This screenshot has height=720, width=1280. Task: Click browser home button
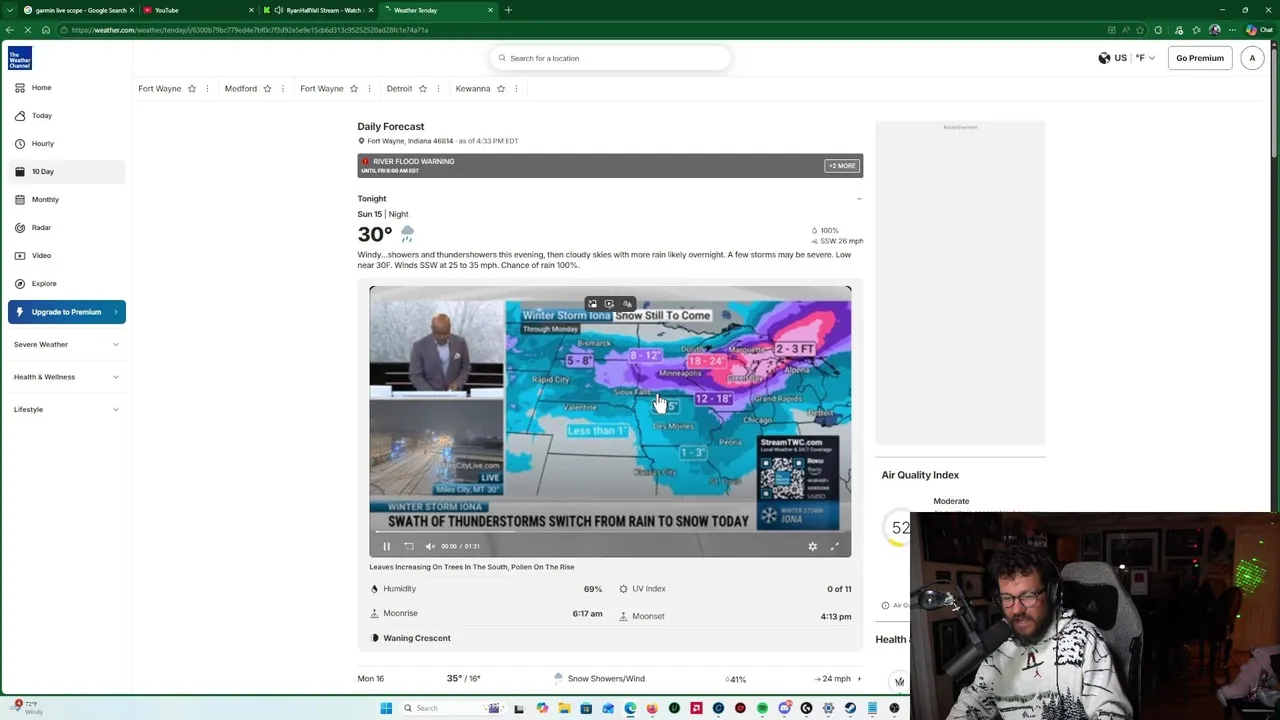[46, 30]
